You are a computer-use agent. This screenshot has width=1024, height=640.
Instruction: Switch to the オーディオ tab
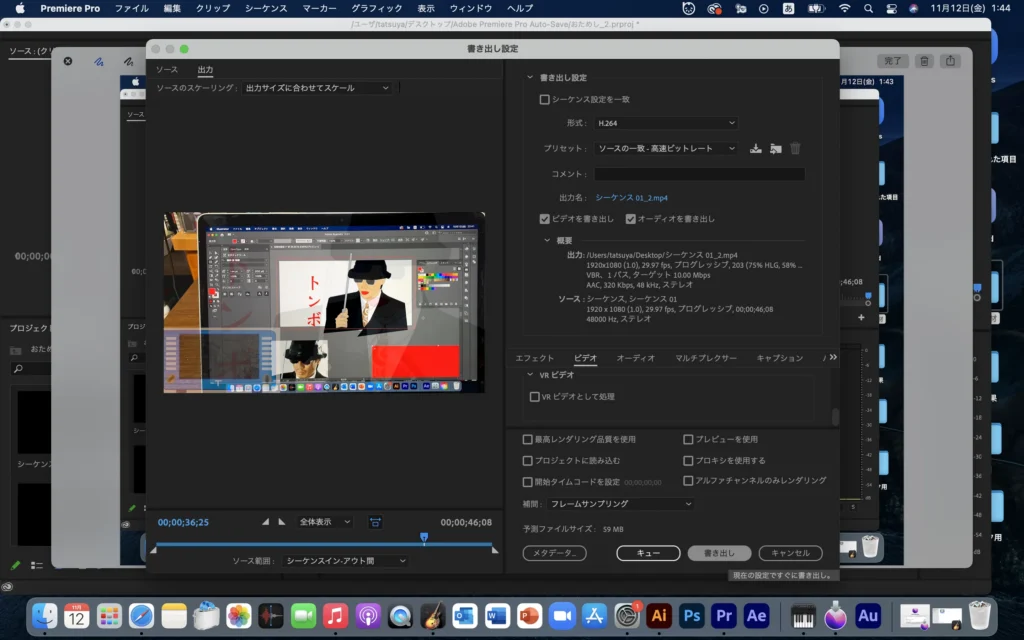(x=635, y=358)
